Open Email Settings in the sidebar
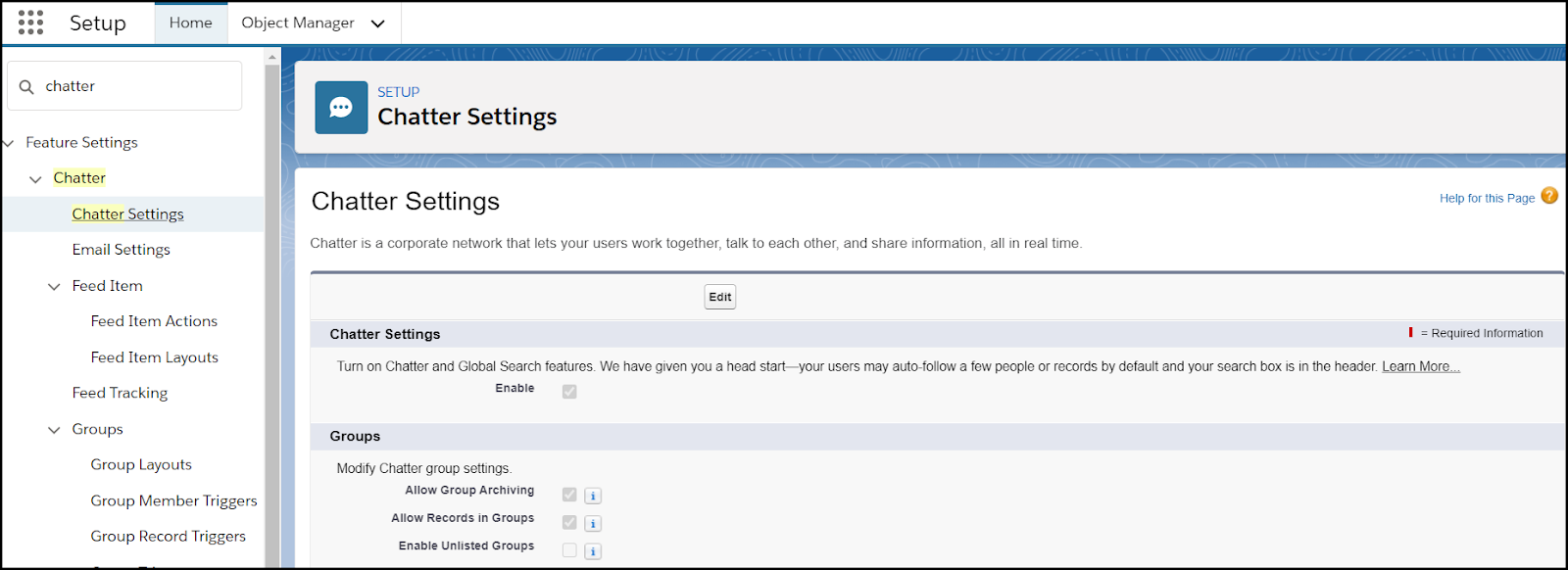 (x=121, y=250)
